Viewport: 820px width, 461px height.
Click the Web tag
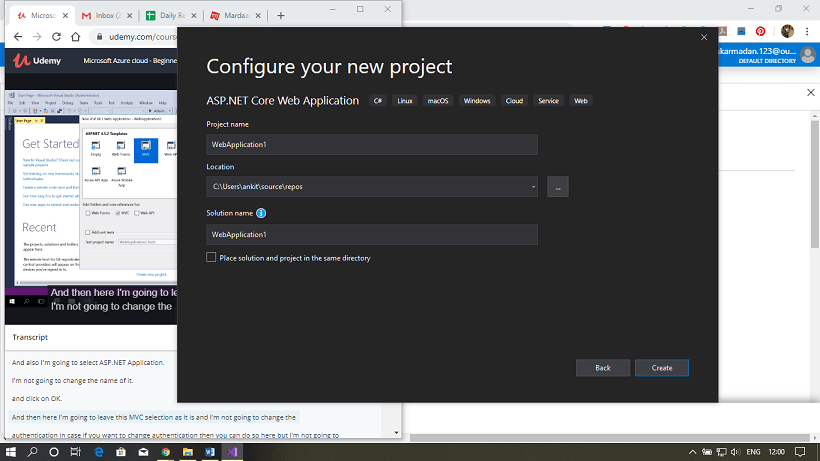[580, 101]
